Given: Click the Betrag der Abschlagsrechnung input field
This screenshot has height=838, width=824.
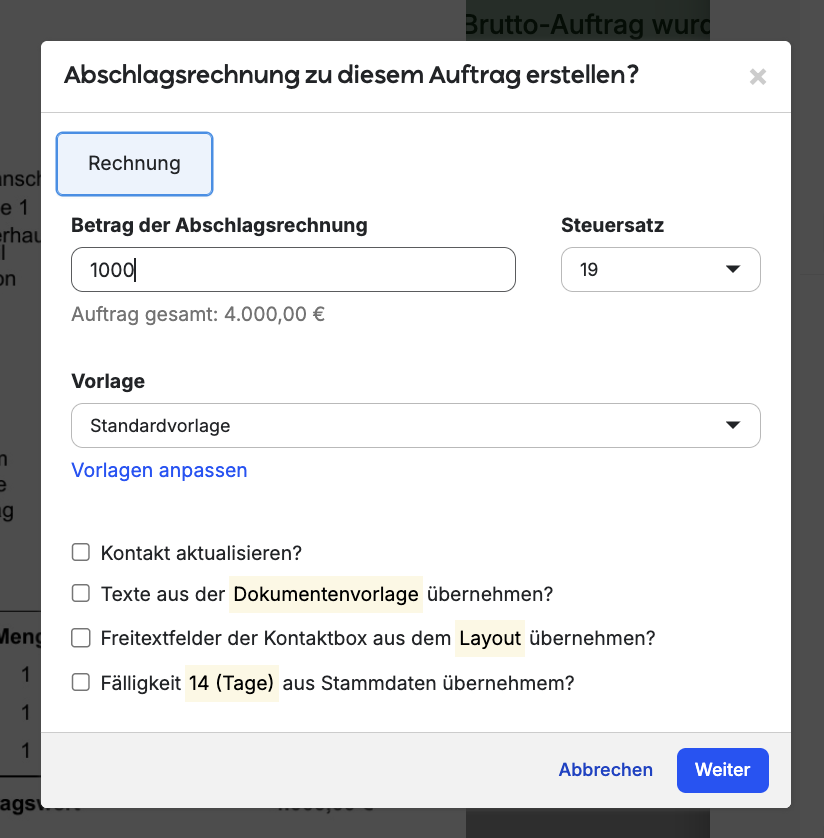Looking at the screenshot, I should pyautogui.click(x=293, y=270).
